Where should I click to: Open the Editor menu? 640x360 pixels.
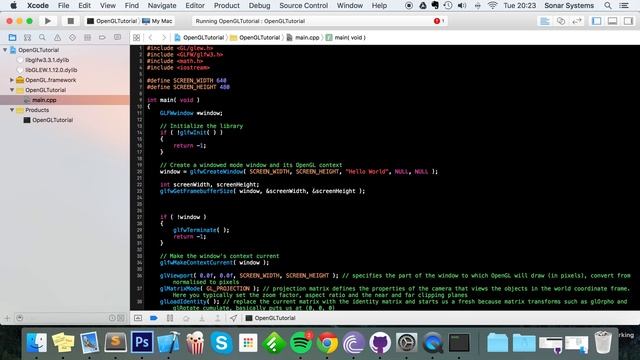195,6
